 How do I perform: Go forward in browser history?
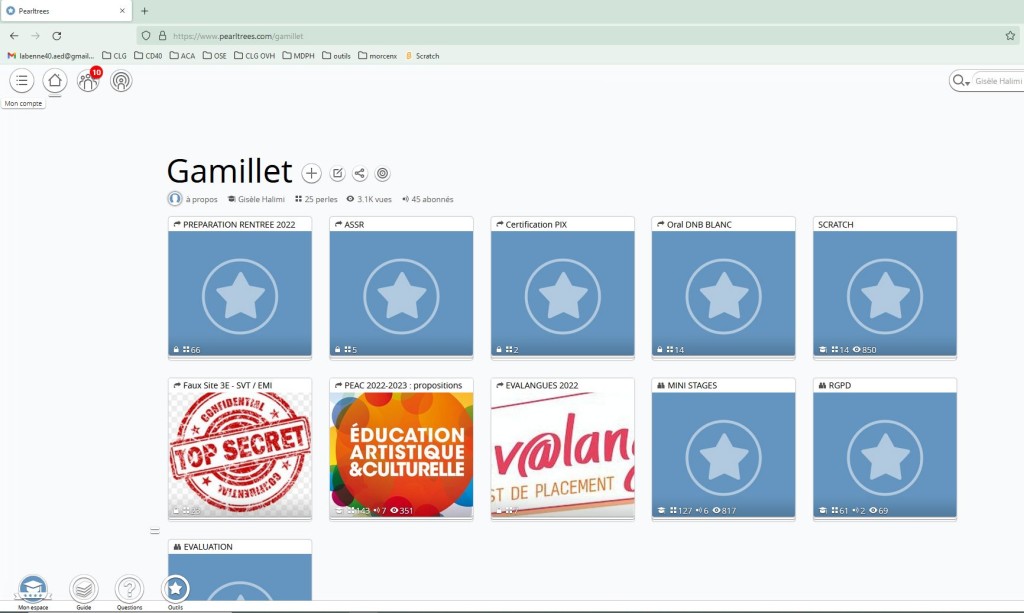[35, 36]
